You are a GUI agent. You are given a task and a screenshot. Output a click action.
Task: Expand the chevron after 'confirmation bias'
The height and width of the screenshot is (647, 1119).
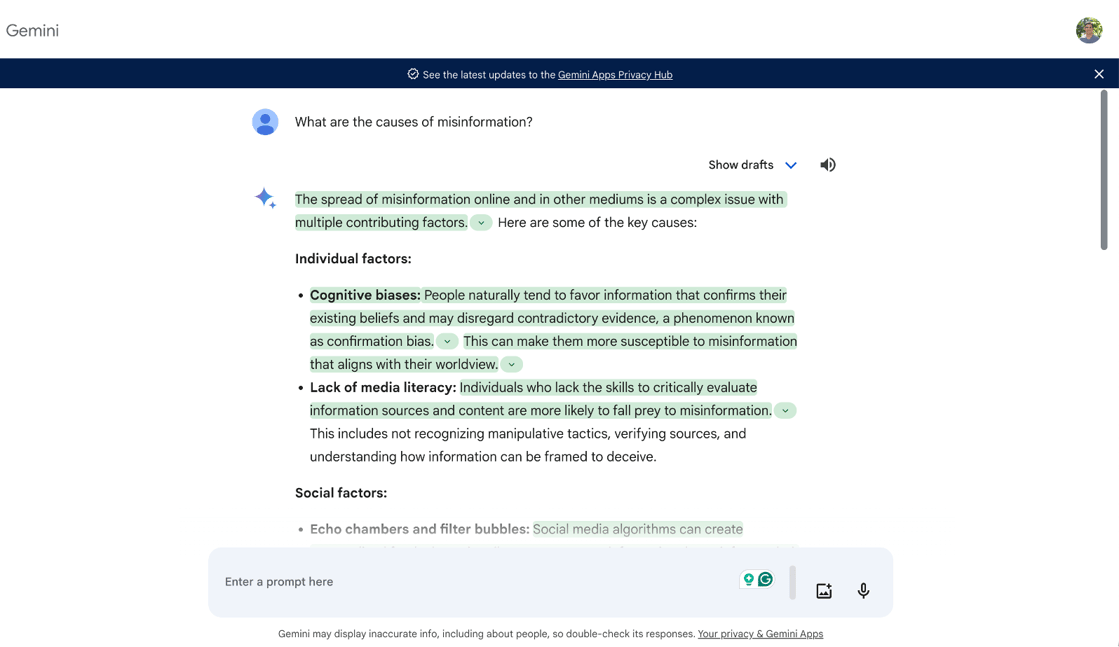click(x=447, y=342)
